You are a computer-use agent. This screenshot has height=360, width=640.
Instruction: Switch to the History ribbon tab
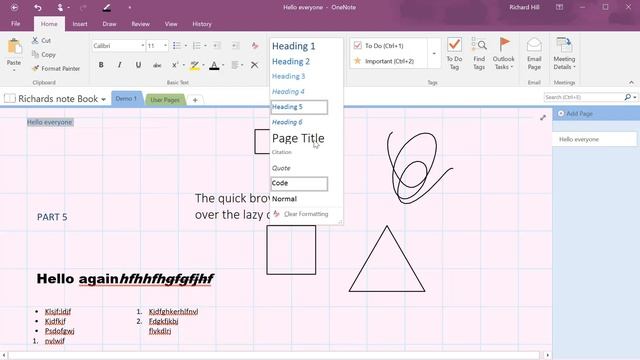coord(202,24)
